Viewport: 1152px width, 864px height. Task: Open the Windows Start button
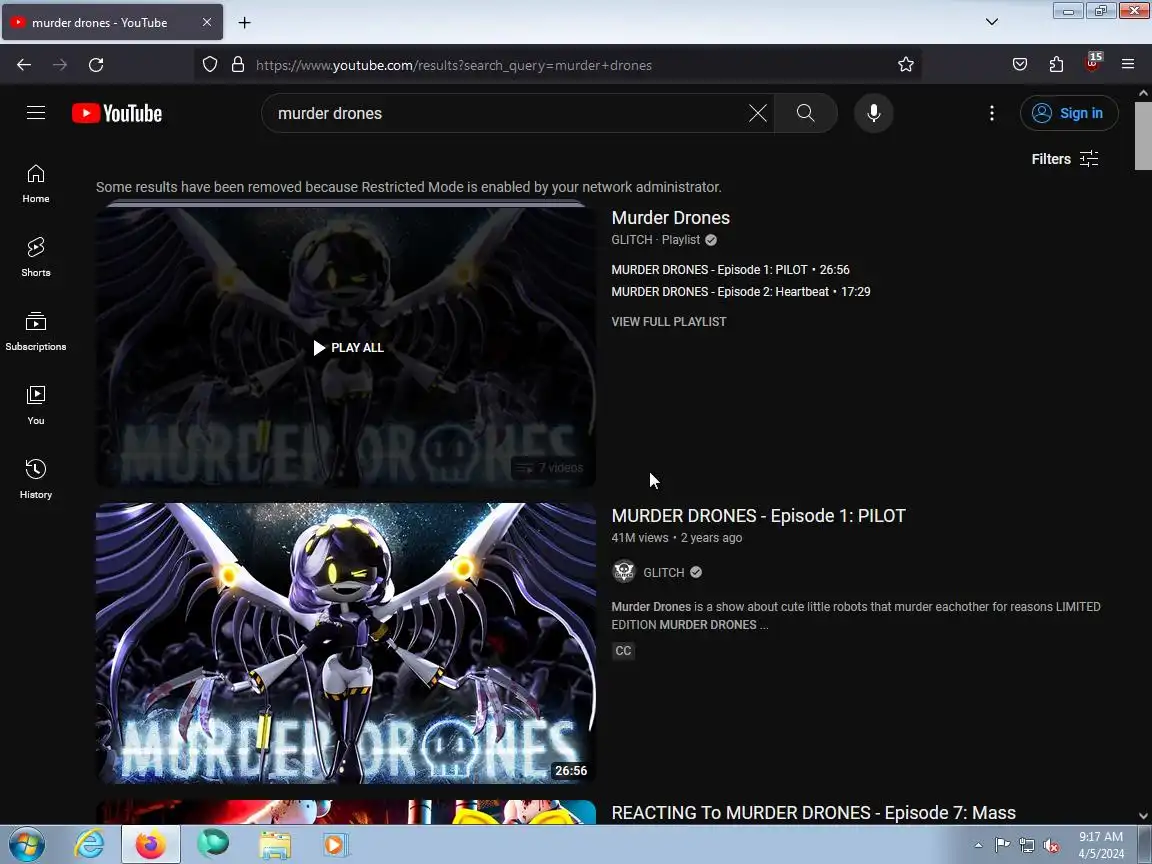(27, 844)
